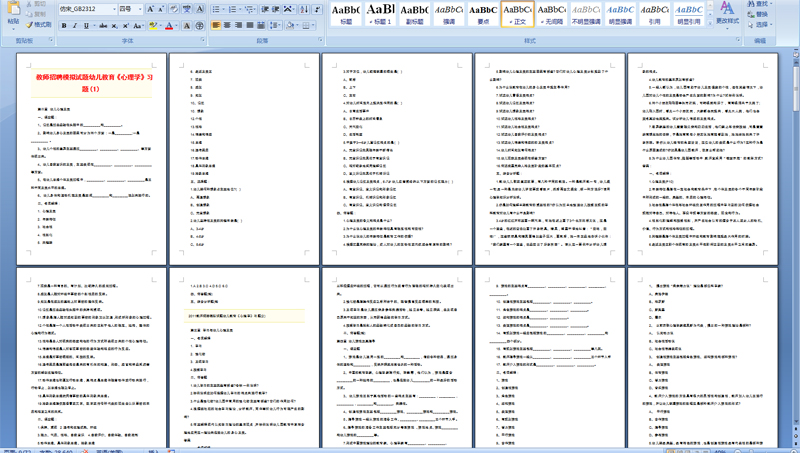Toggle Strikethrough formatting
800x453 pixels.
tap(103, 26)
